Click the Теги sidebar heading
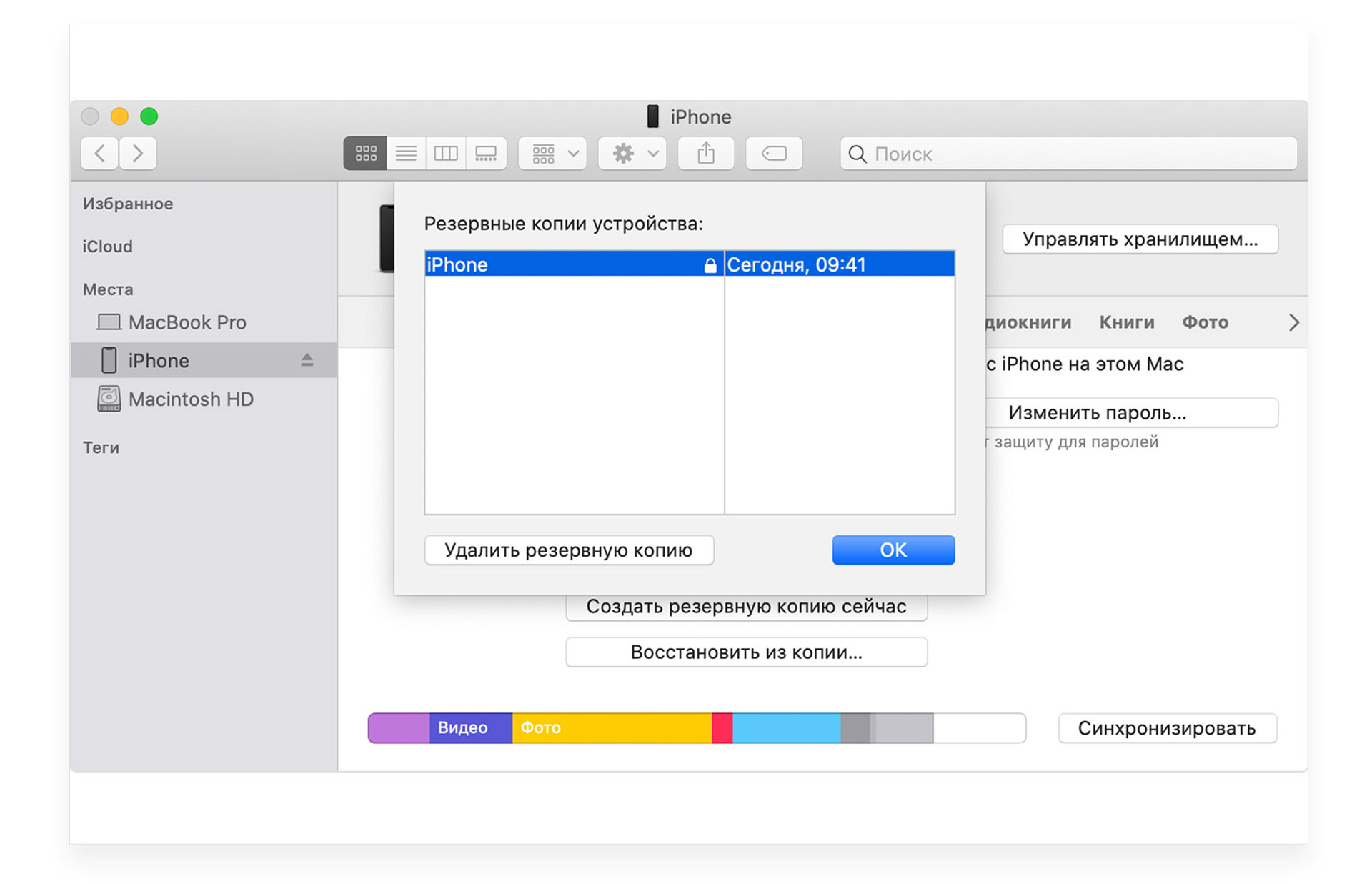This screenshot has width=1372, height=884. coord(101,447)
